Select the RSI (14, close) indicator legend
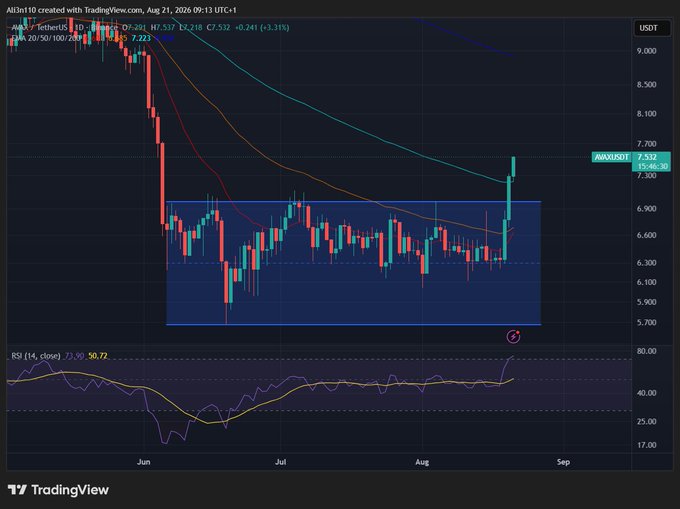Viewport: 680px width, 509px height. (36, 356)
